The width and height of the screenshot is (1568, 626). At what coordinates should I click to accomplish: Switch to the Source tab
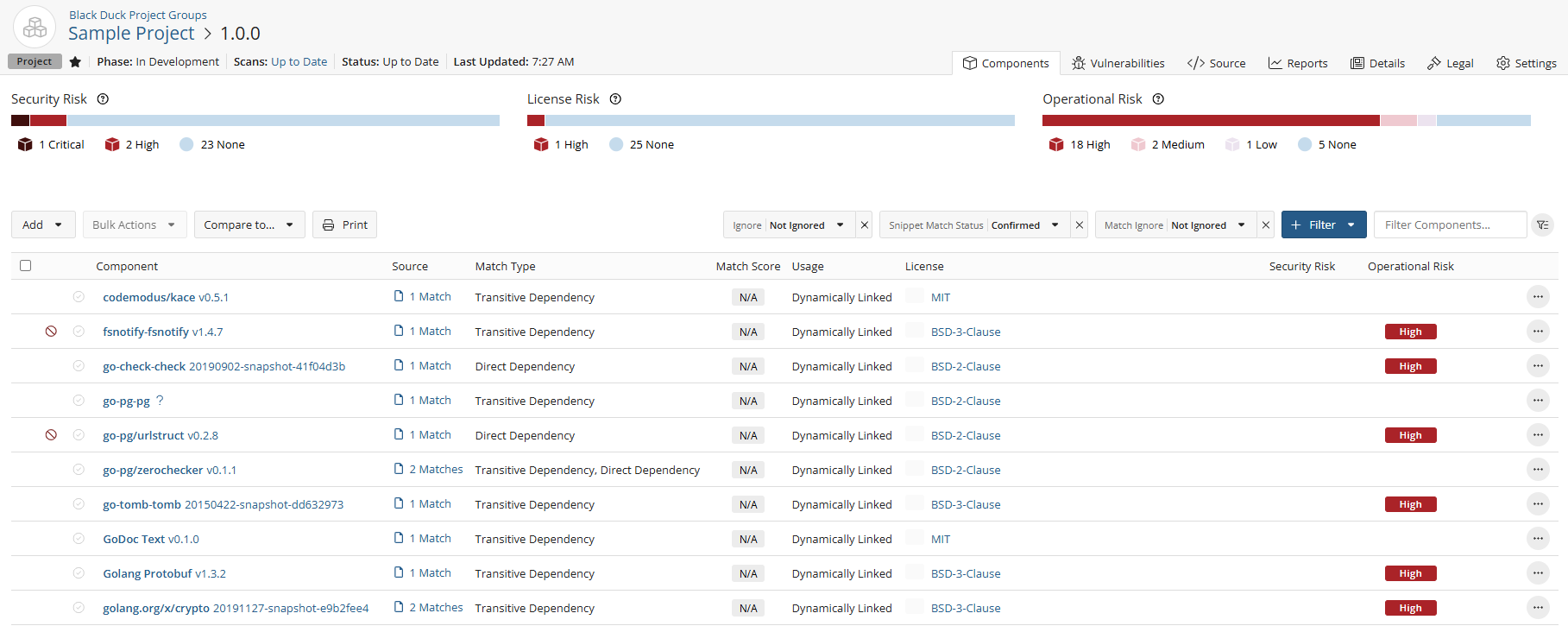click(1217, 63)
